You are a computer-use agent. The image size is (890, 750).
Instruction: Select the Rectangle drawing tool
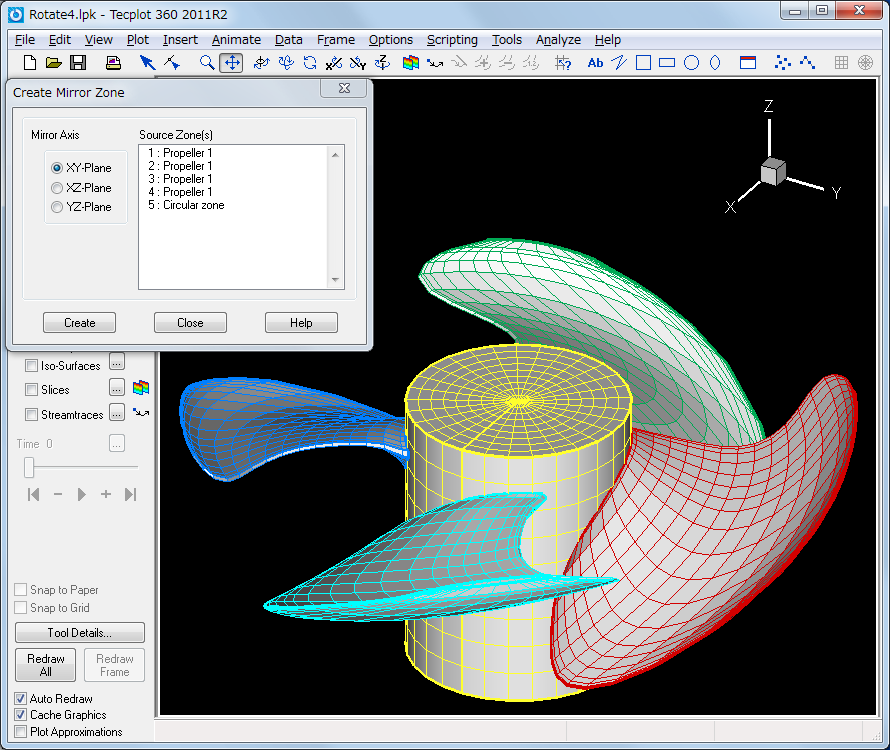667,62
